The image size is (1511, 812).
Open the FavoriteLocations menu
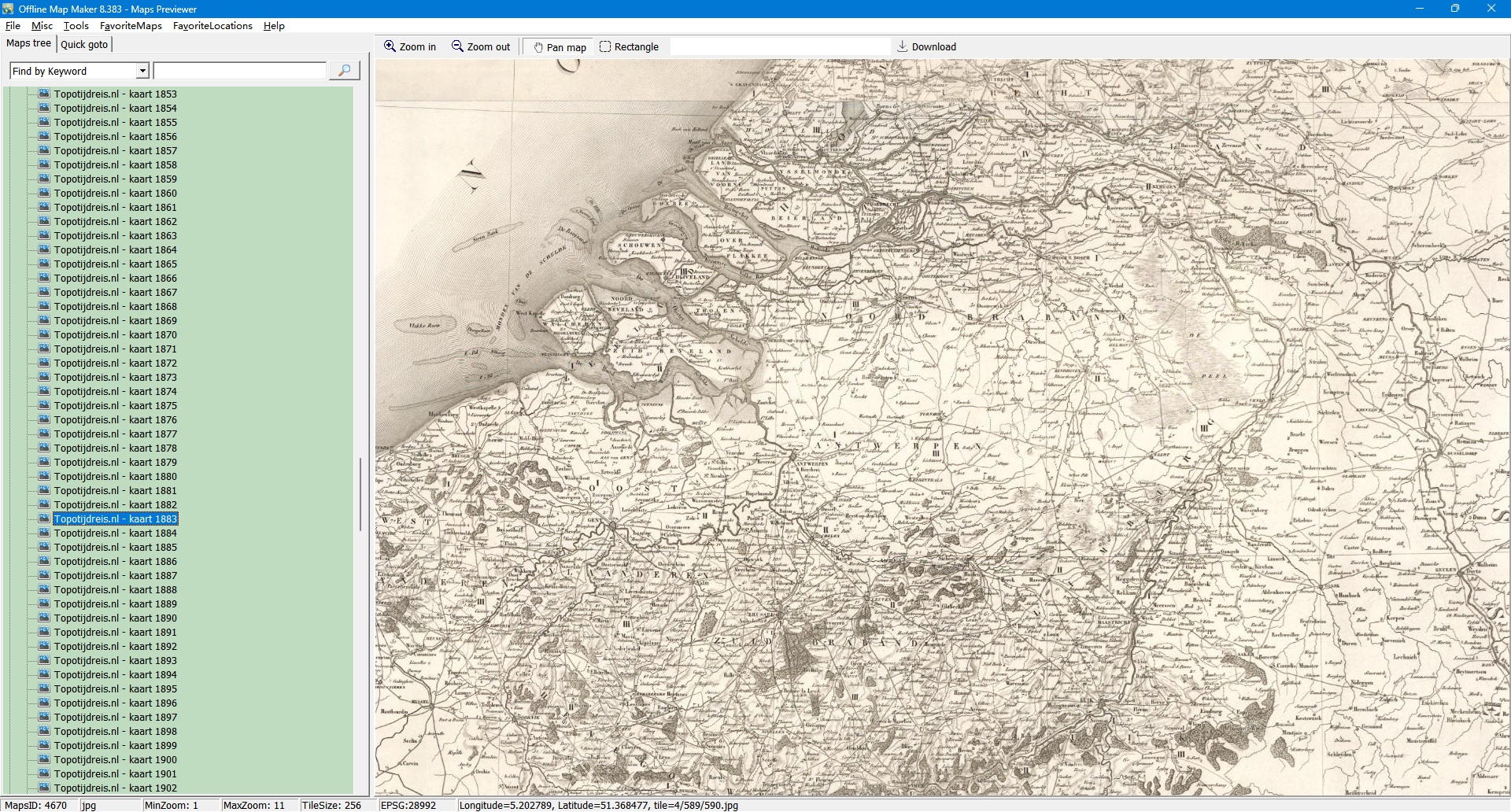tap(212, 26)
